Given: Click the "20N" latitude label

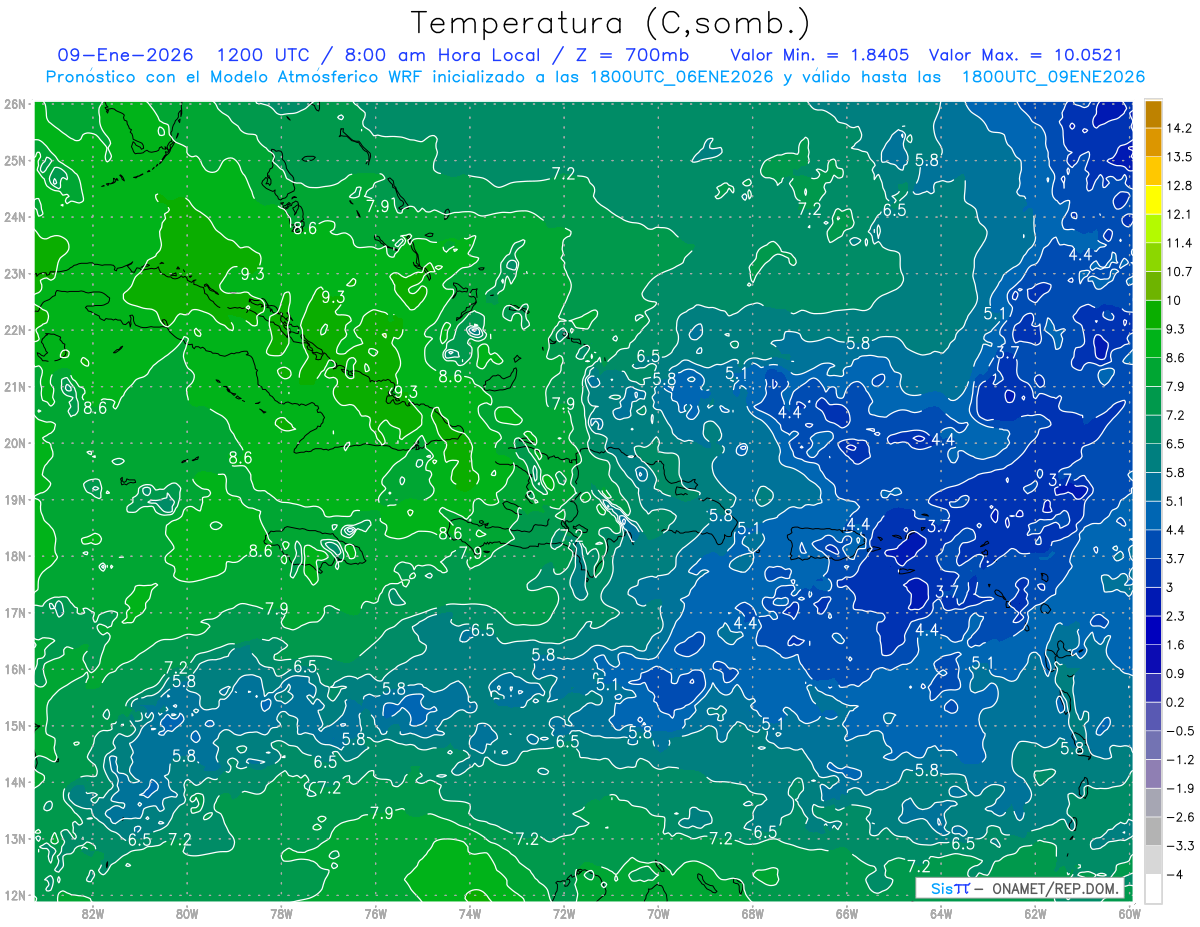Looking at the screenshot, I should click(15, 443).
